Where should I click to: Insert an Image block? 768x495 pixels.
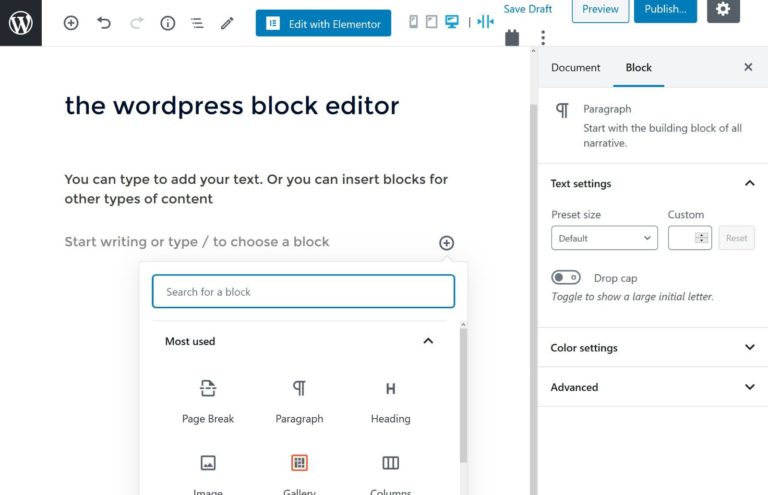click(x=208, y=474)
